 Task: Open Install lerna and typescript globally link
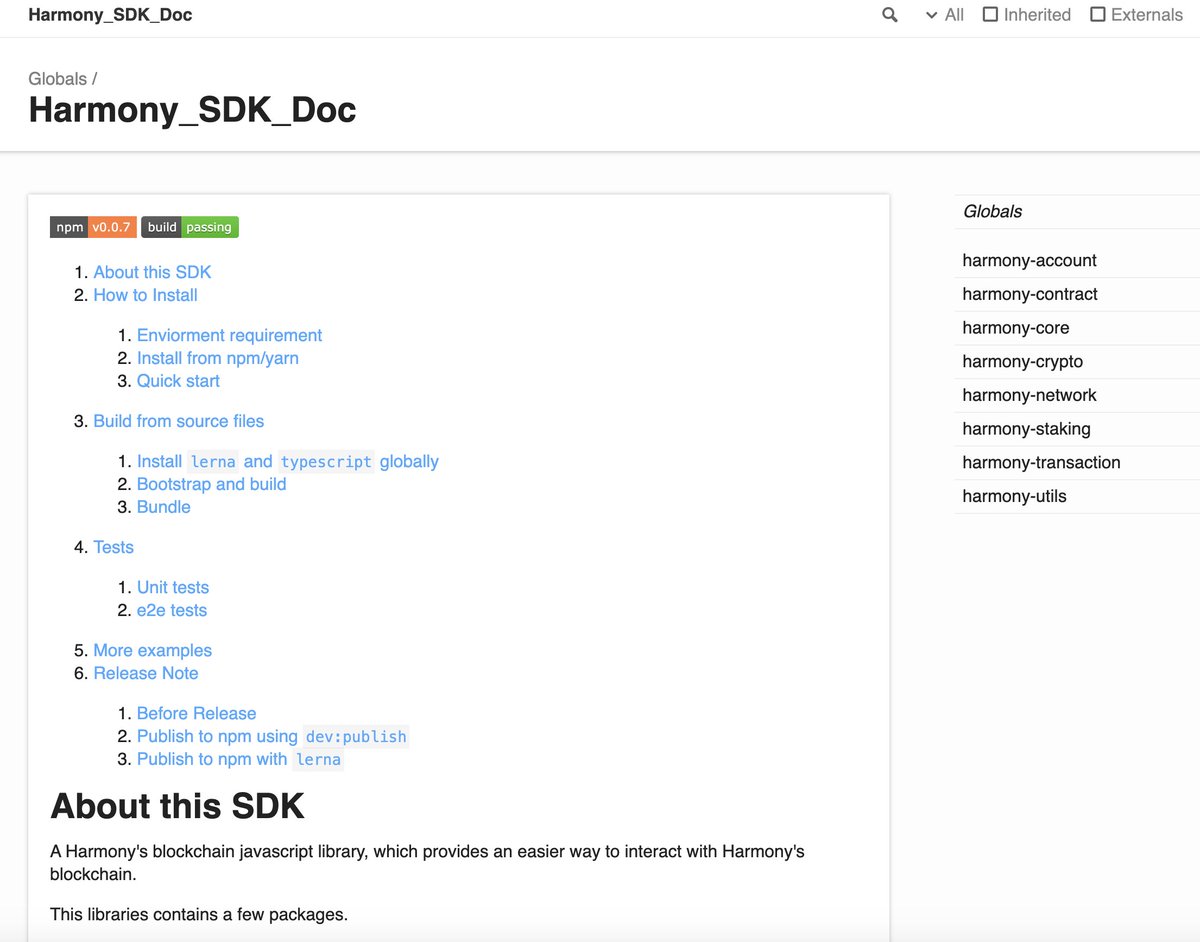(x=288, y=461)
